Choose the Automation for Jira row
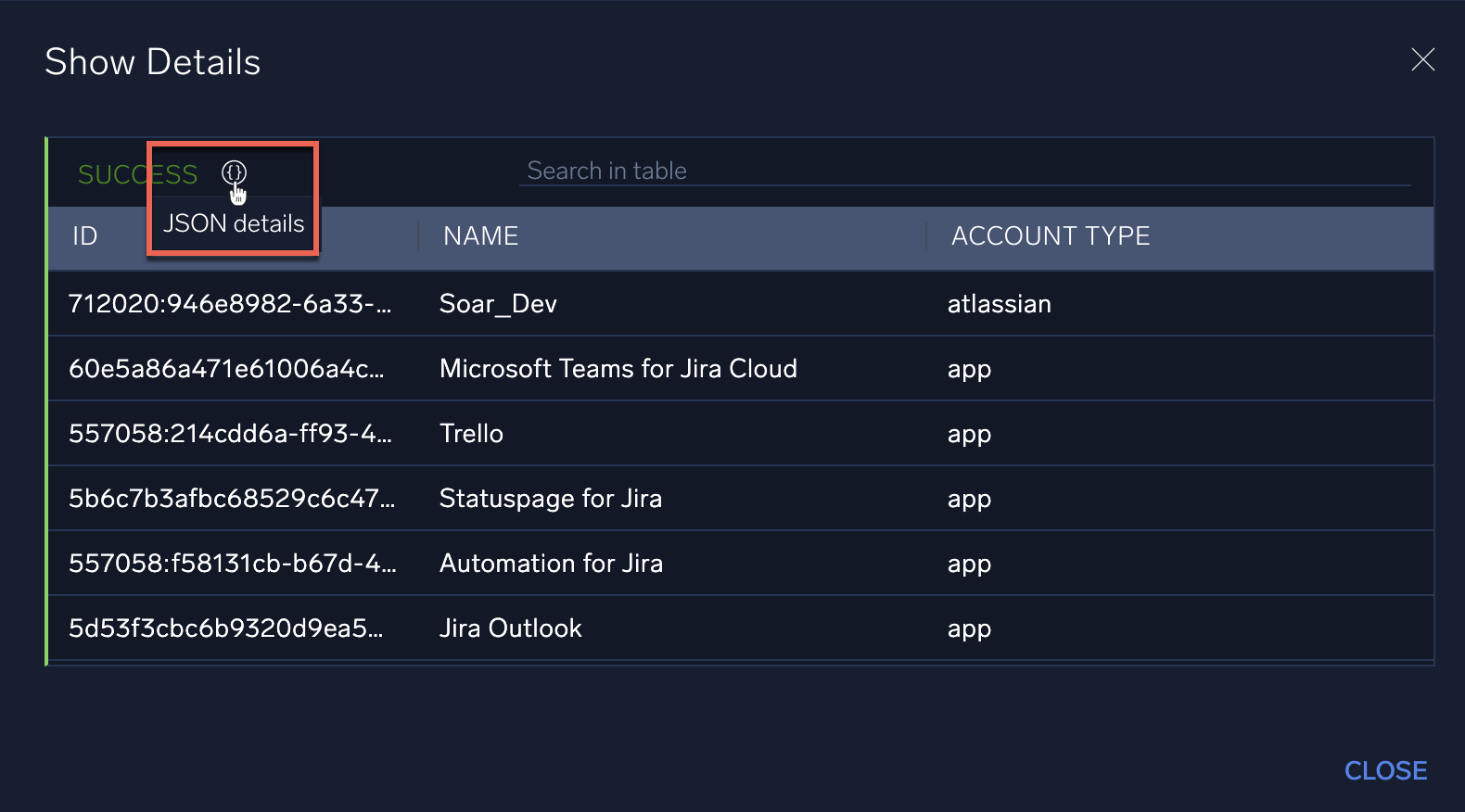Screen dimensions: 1465x812 [551, 564]
